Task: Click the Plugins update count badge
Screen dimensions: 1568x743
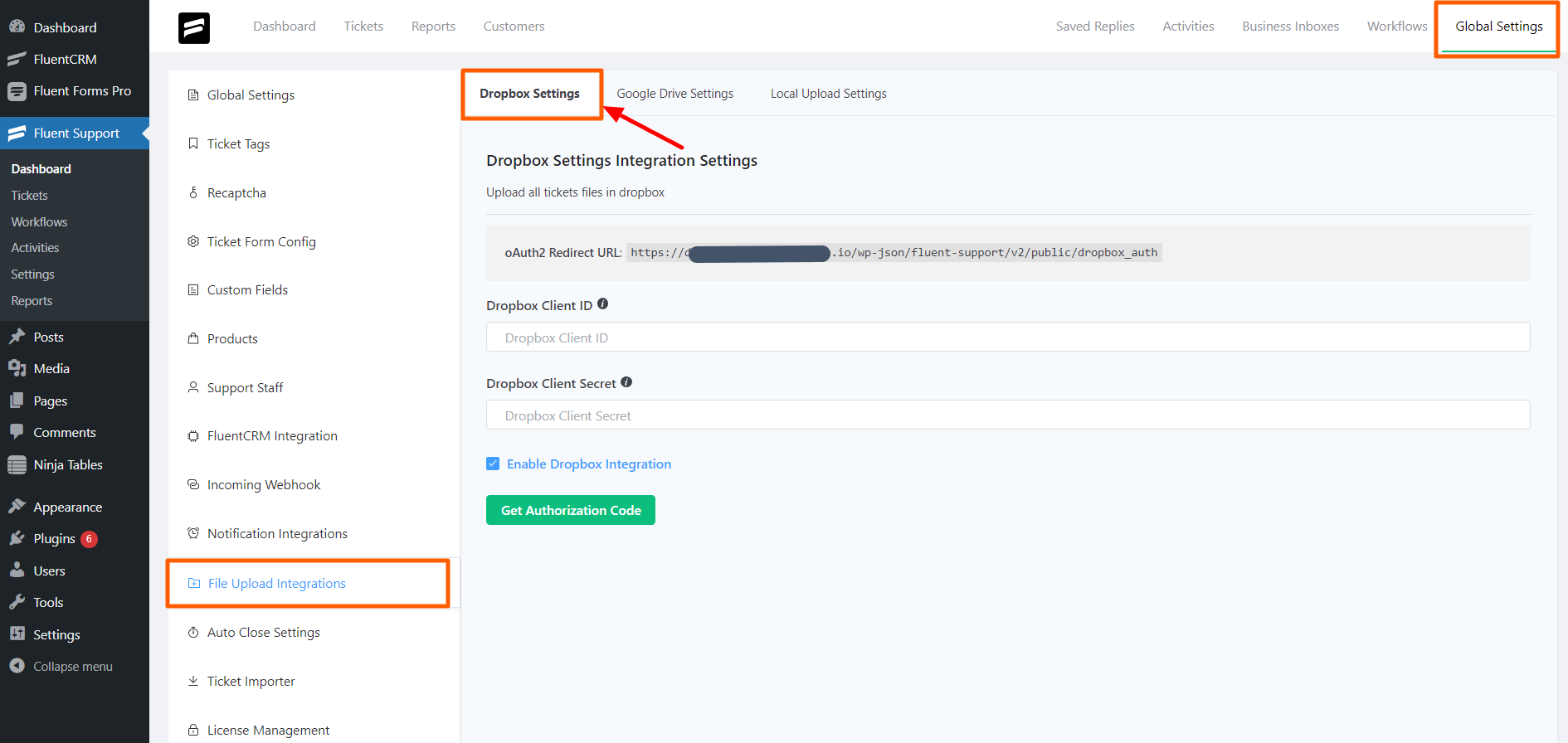Action: (x=89, y=539)
